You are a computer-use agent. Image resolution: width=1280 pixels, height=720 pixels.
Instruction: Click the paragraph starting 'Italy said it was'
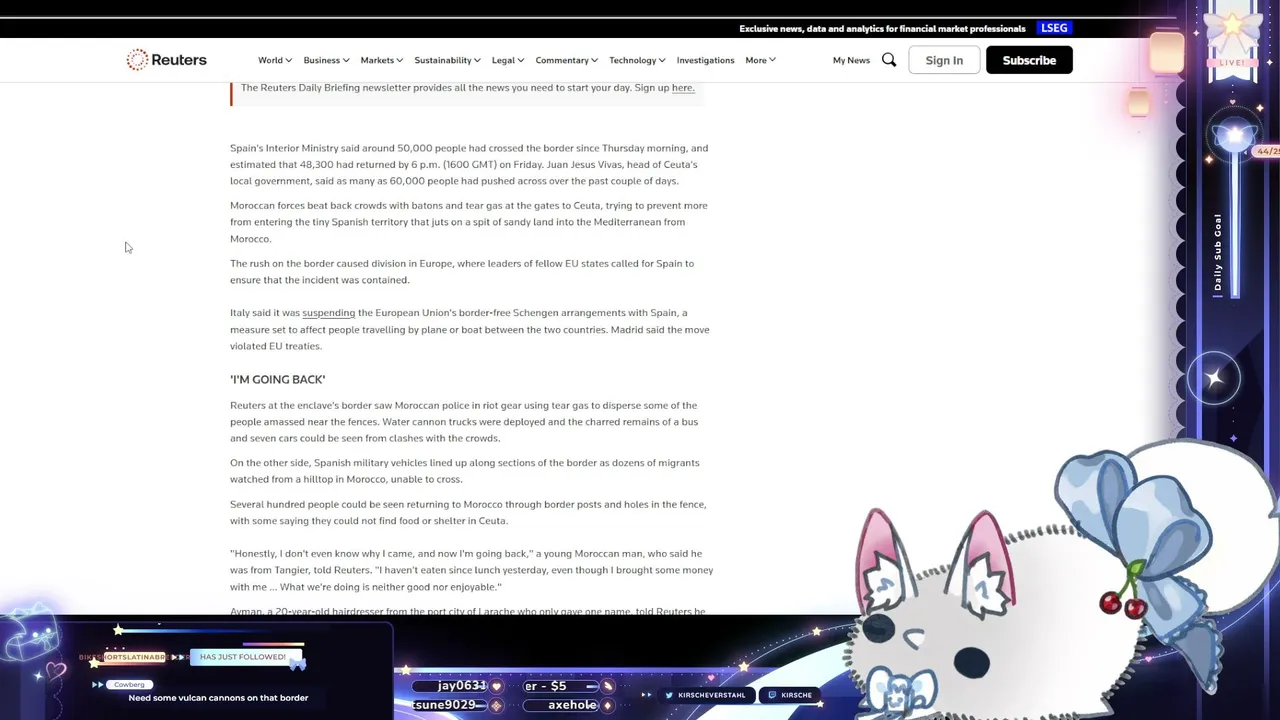(x=470, y=329)
